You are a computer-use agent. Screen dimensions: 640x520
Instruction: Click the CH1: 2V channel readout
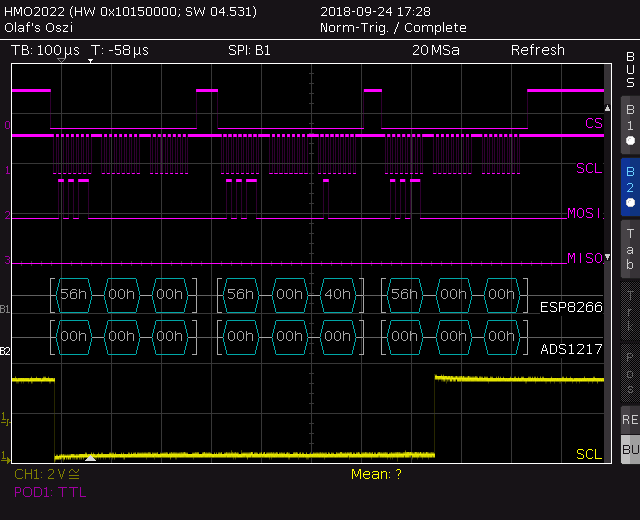(x=47, y=474)
